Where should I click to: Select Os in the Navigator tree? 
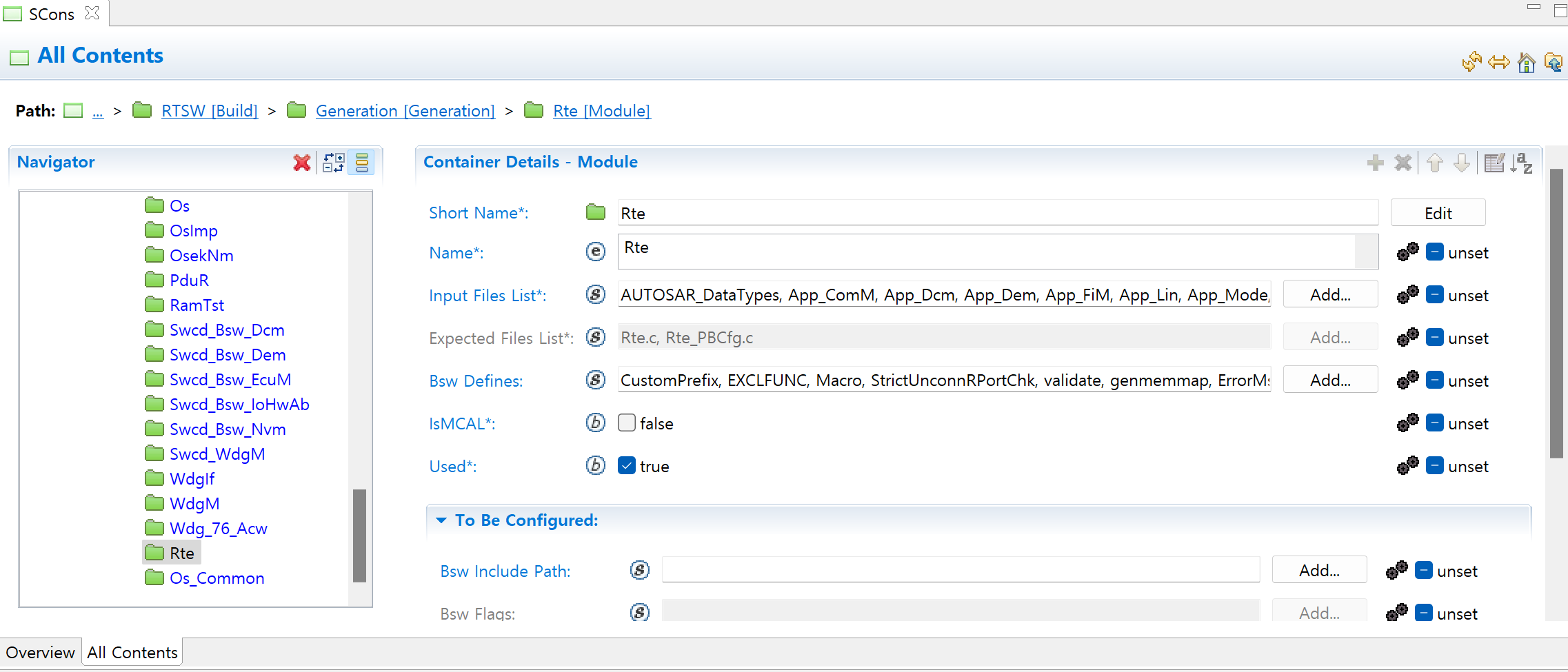(x=179, y=206)
